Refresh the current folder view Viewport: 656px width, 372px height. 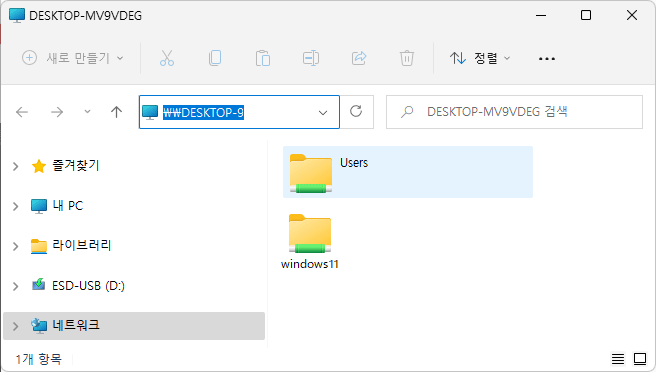pyautogui.click(x=356, y=111)
